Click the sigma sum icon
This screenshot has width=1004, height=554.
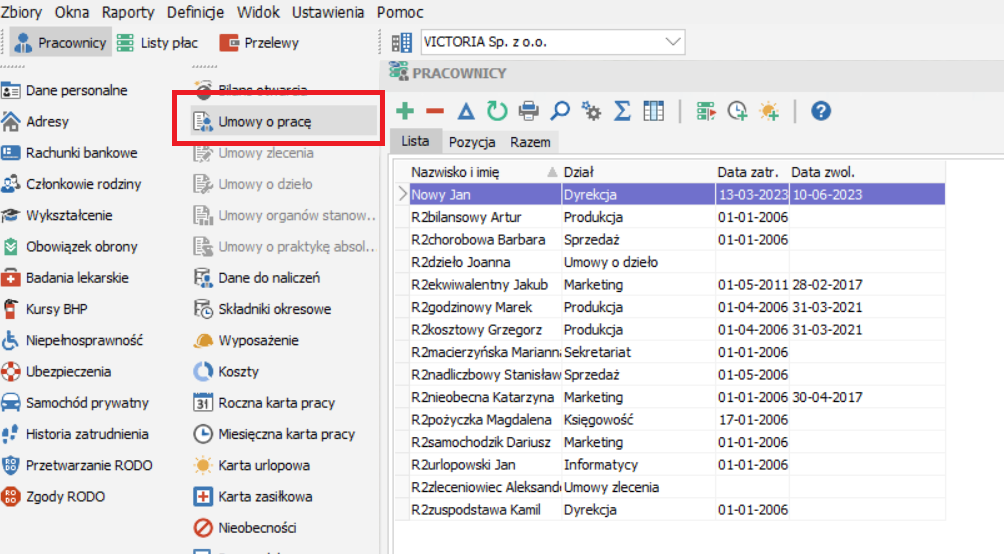pyautogui.click(x=622, y=111)
